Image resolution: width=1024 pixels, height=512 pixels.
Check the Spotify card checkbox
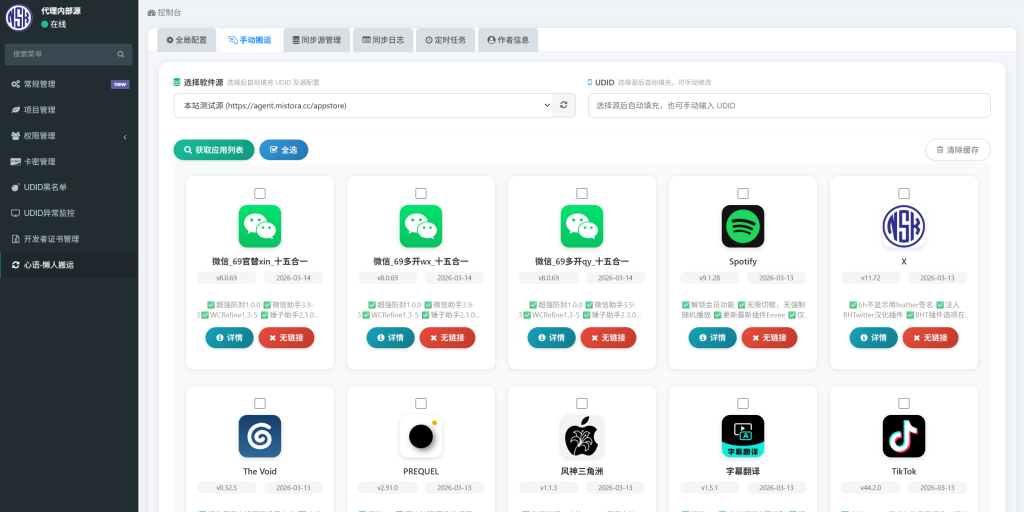point(743,193)
